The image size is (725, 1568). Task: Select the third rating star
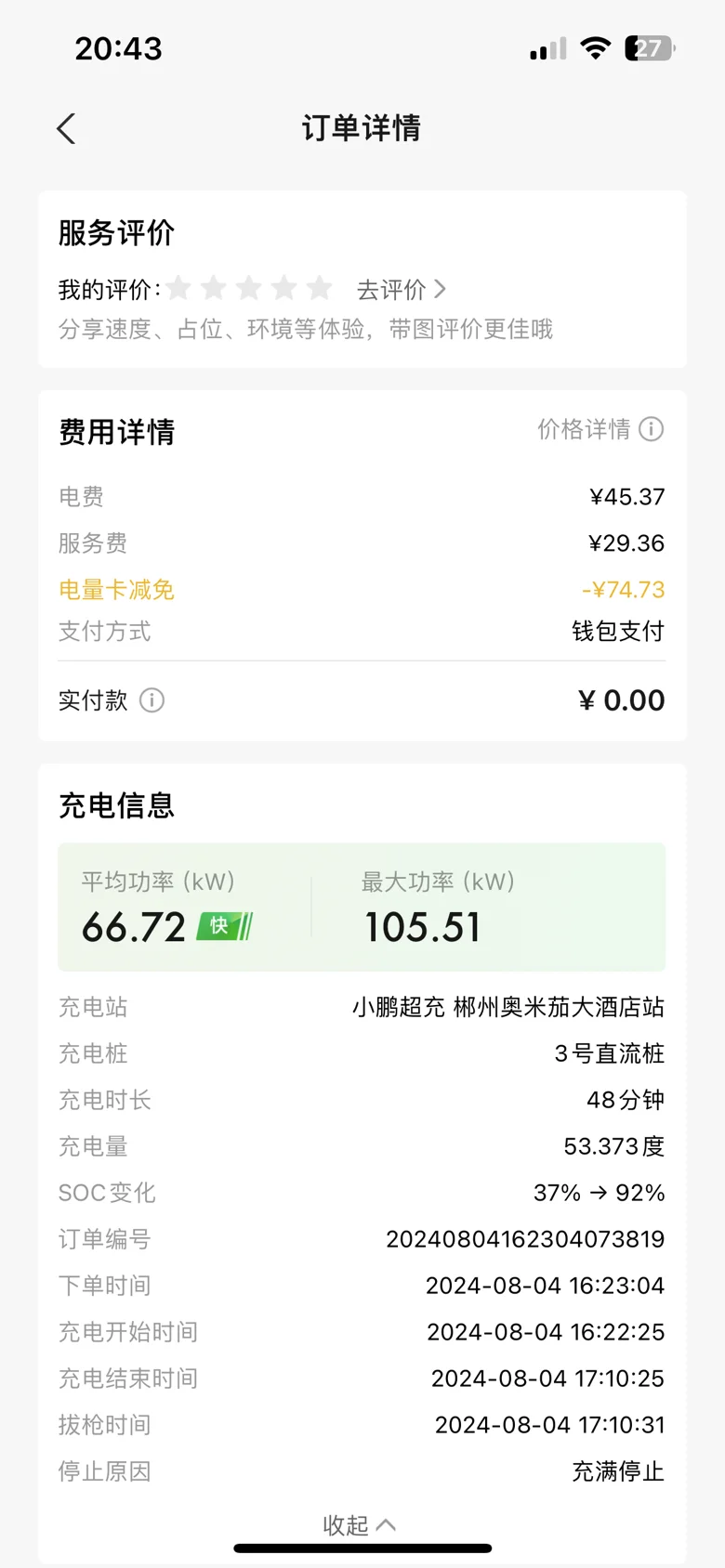249,289
